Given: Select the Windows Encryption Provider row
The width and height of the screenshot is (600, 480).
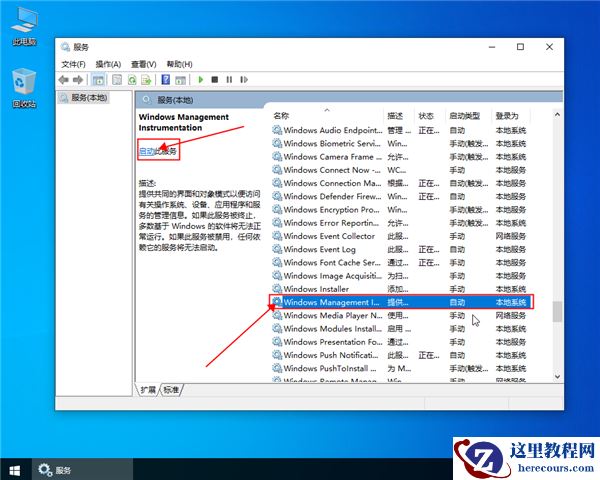Looking at the screenshot, I should 401,210.
